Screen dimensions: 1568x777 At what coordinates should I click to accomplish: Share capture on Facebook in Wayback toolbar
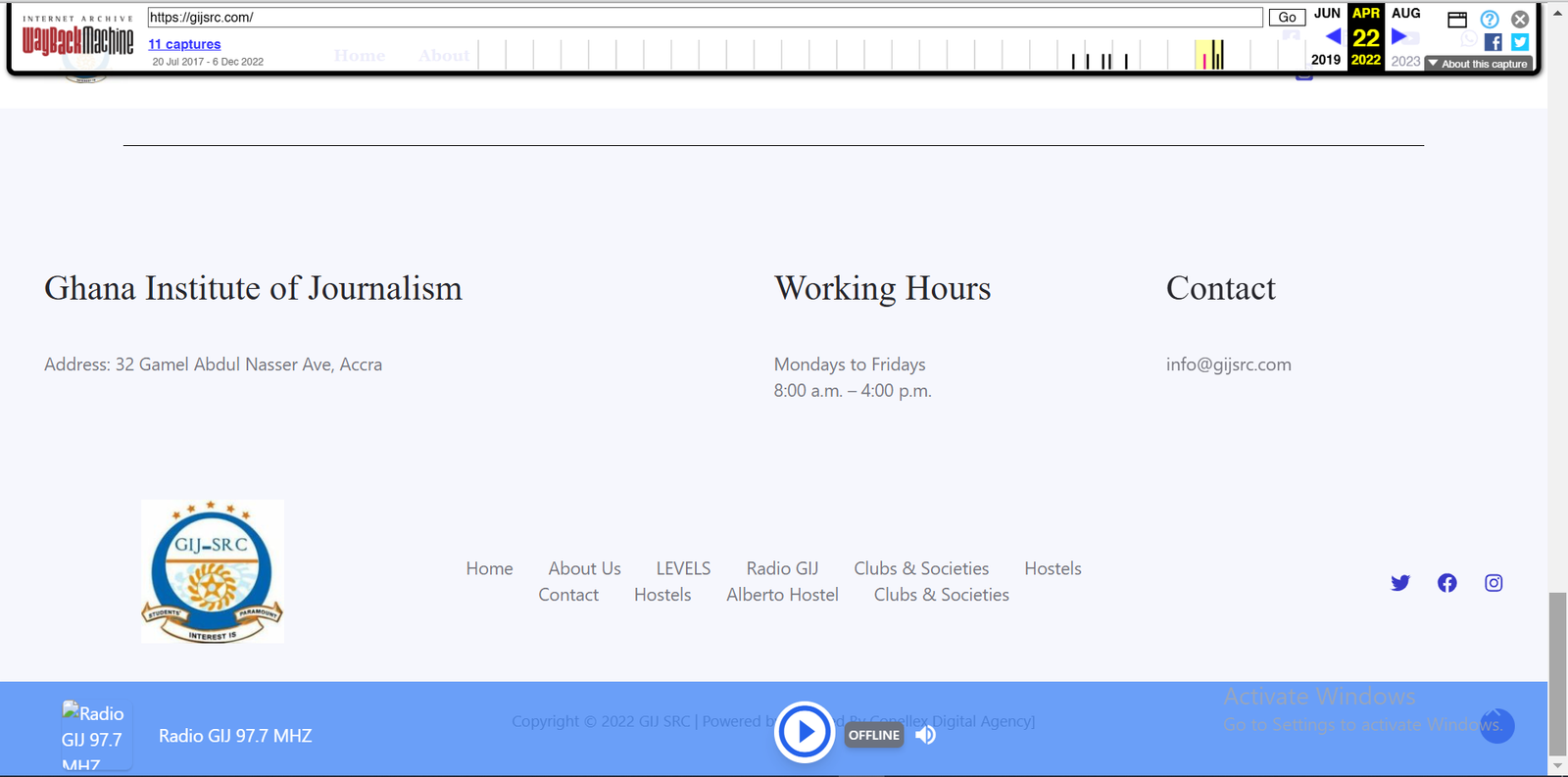[1493, 42]
